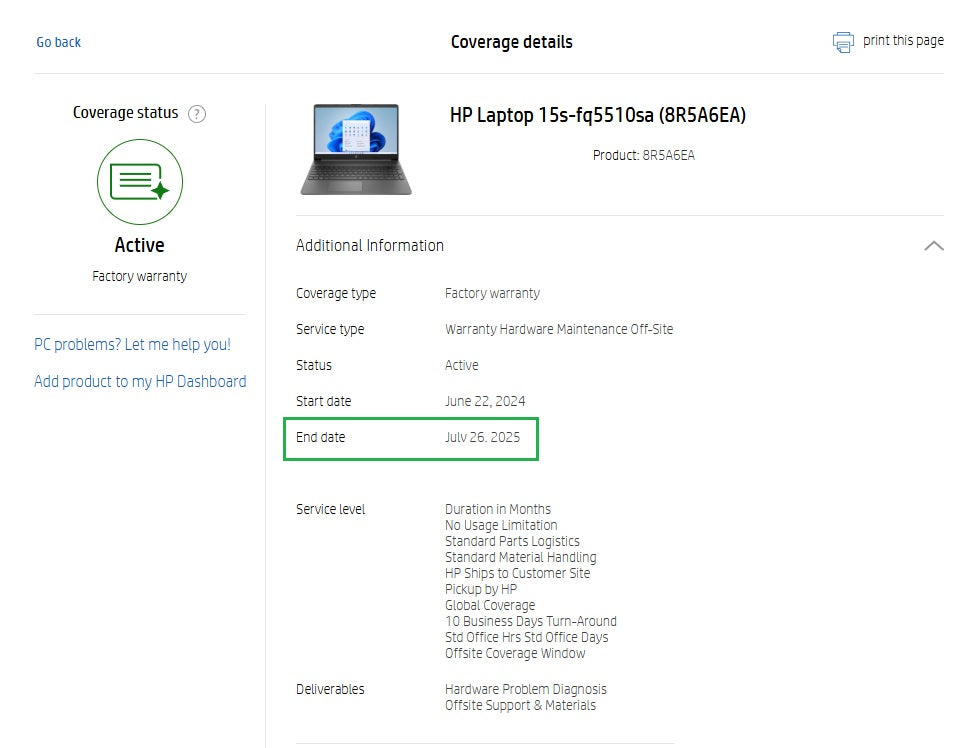Select the Standard Parts Logistics line

tap(512, 541)
